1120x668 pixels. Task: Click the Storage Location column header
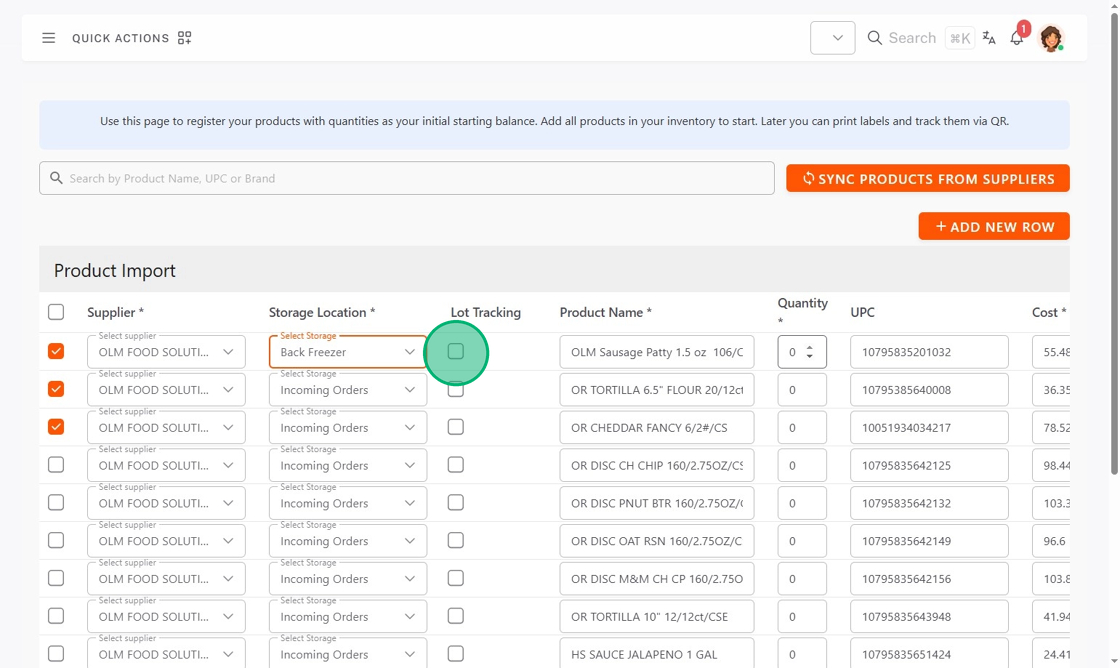321,312
